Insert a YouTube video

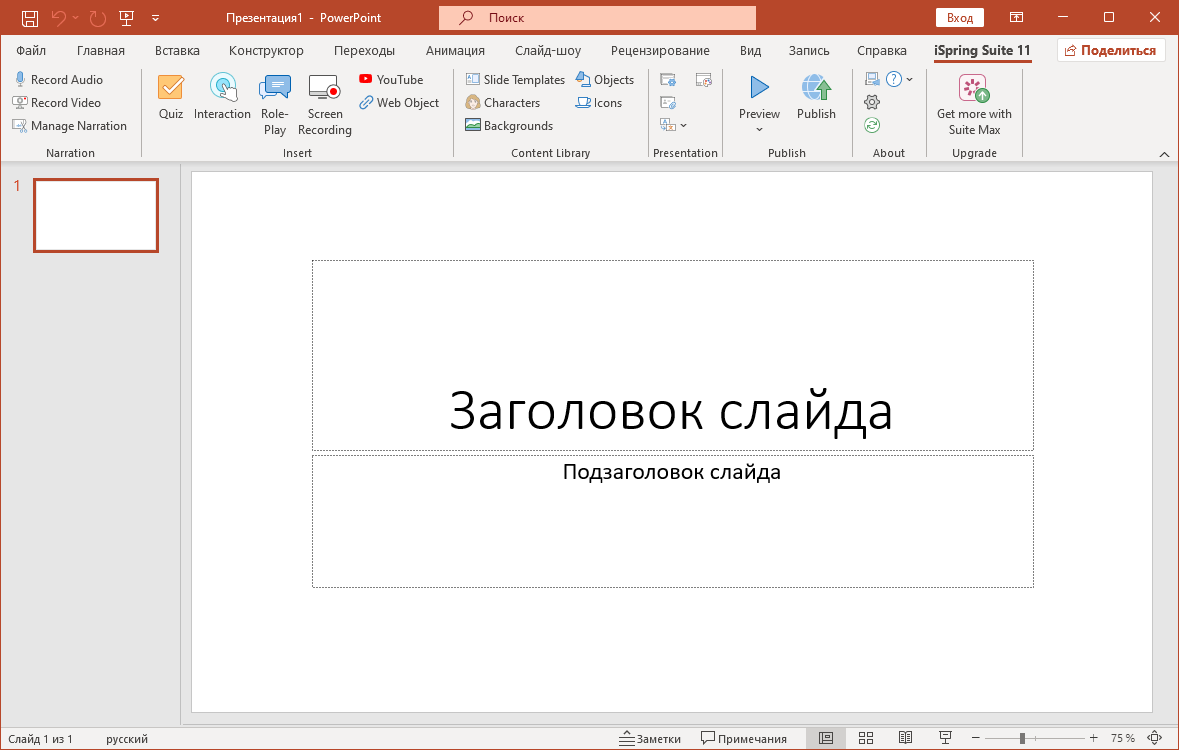point(391,79)
